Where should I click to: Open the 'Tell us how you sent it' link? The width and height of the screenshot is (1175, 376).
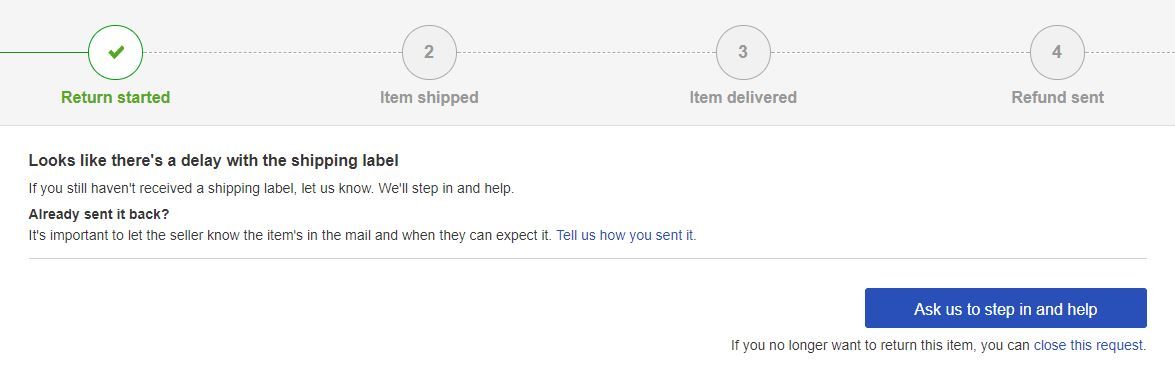click(x=625, y=235)
